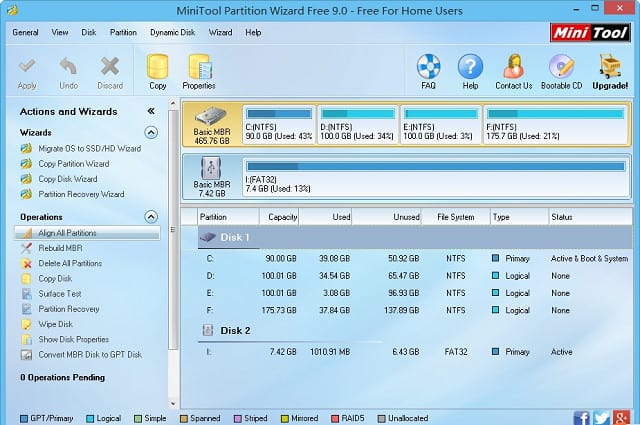Start the Copy Disk Wizard

(x=68, y=179)
